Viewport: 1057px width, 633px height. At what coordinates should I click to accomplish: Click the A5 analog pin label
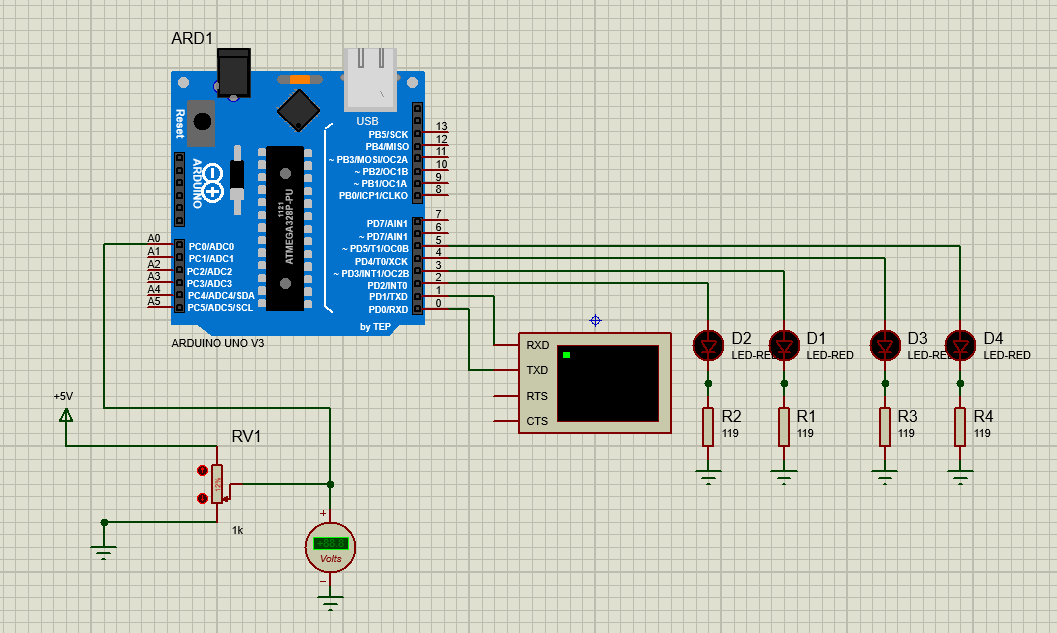tap(154, 301)
